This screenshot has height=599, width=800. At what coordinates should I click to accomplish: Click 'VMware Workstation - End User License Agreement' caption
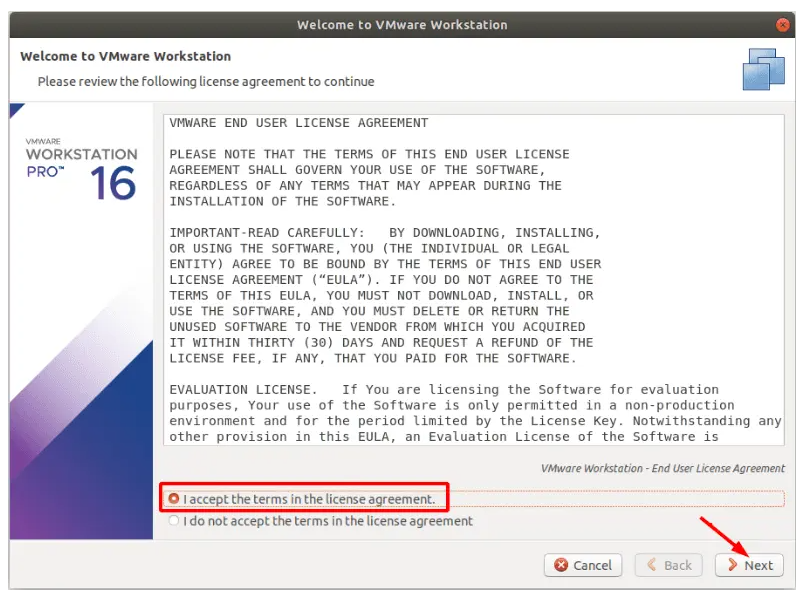point(663,468)
